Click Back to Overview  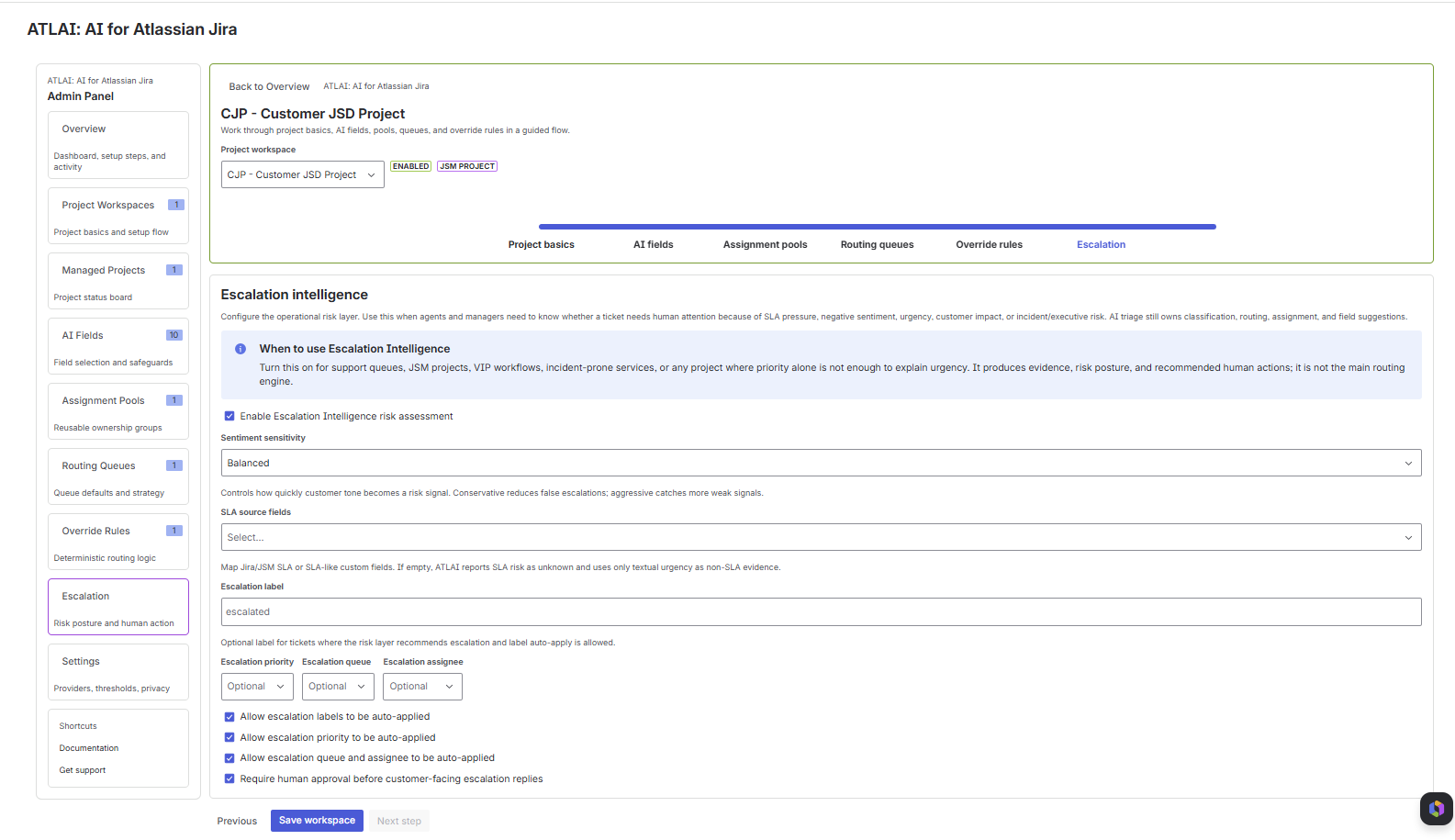(269, 86)
